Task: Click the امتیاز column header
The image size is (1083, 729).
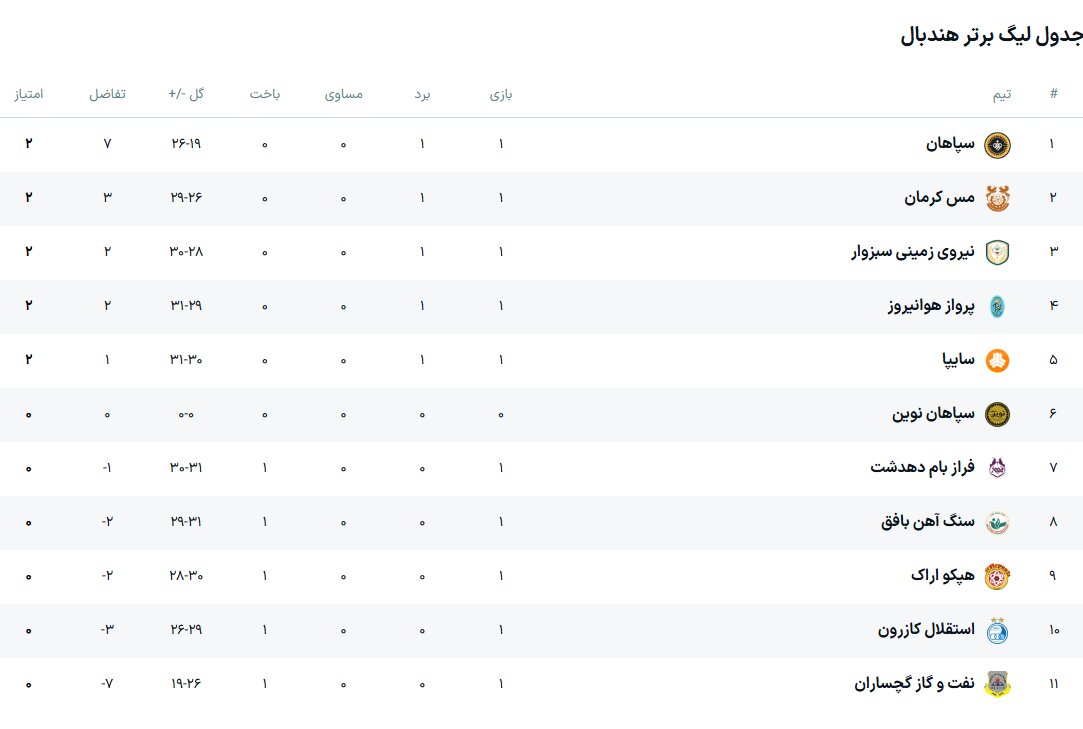Action: (28, 95)
